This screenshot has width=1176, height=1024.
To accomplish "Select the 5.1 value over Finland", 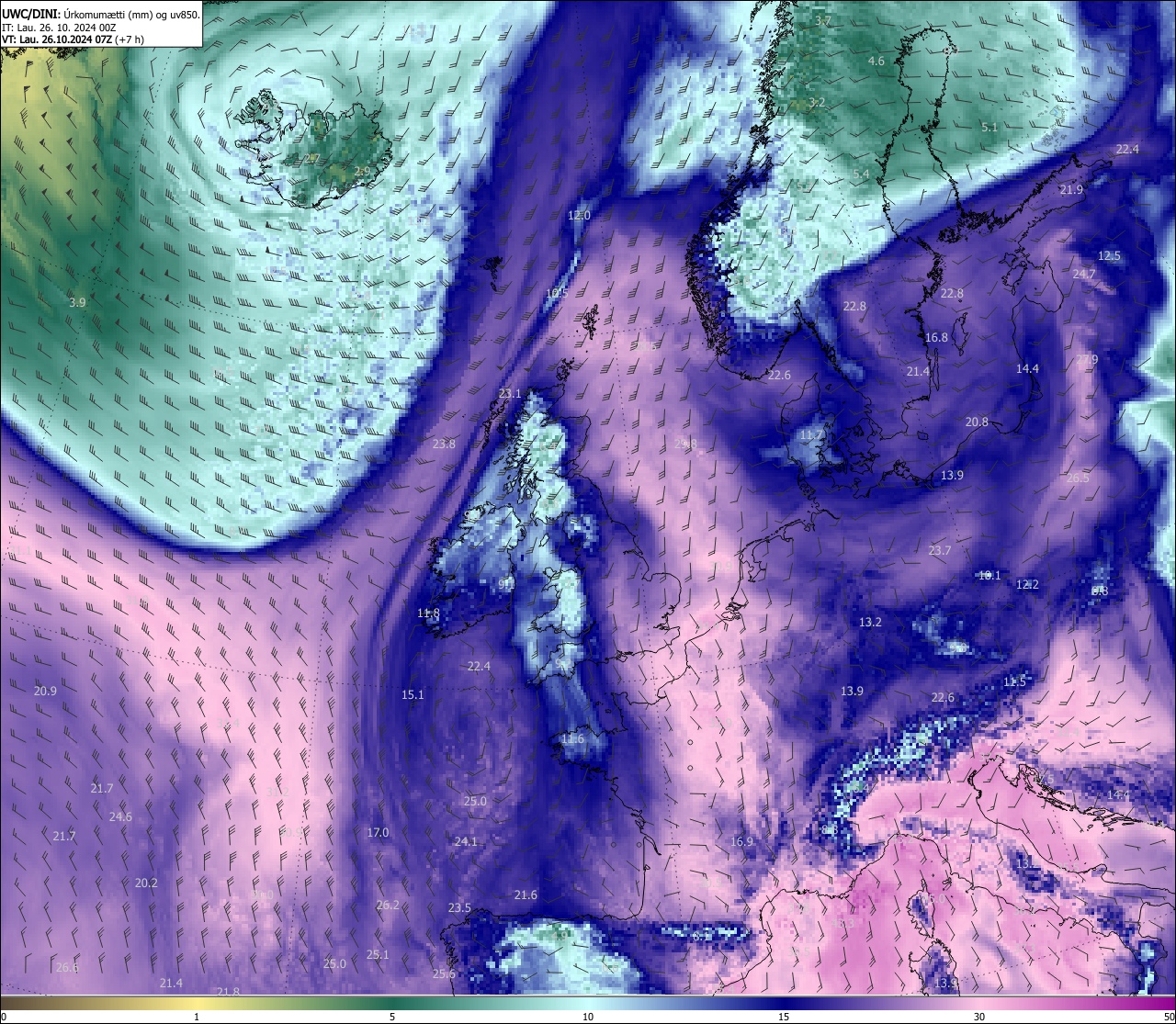I will 989,127.
